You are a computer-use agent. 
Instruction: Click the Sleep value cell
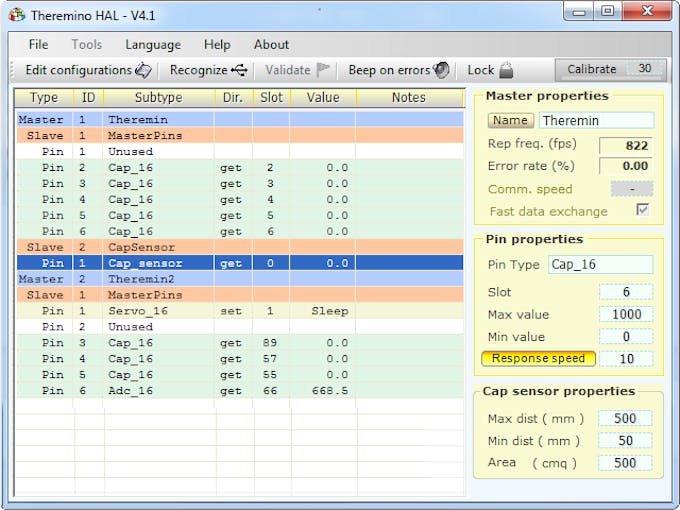click(x=323, y=311)
